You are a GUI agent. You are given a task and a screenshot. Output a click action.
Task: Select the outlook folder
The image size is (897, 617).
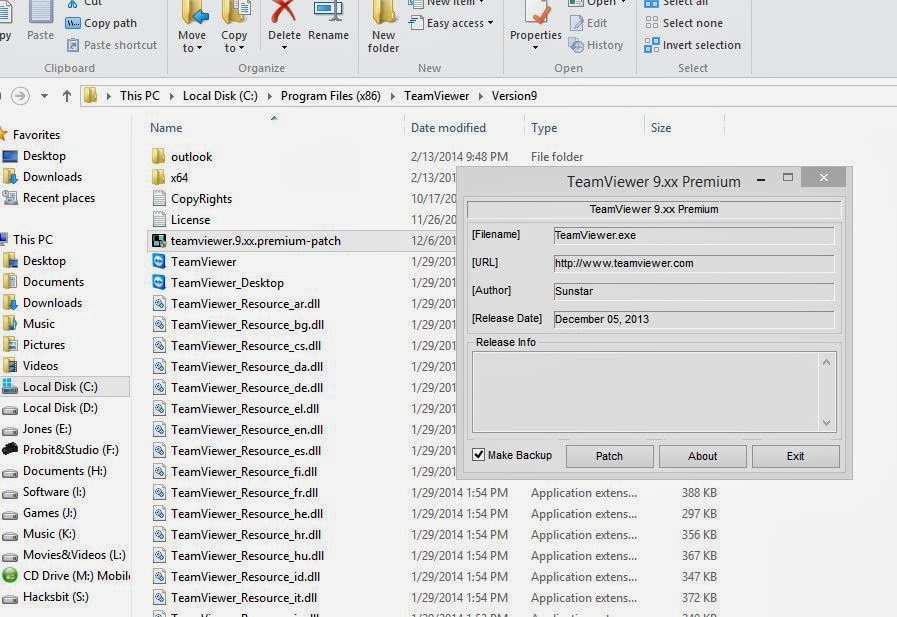point(191,157)
